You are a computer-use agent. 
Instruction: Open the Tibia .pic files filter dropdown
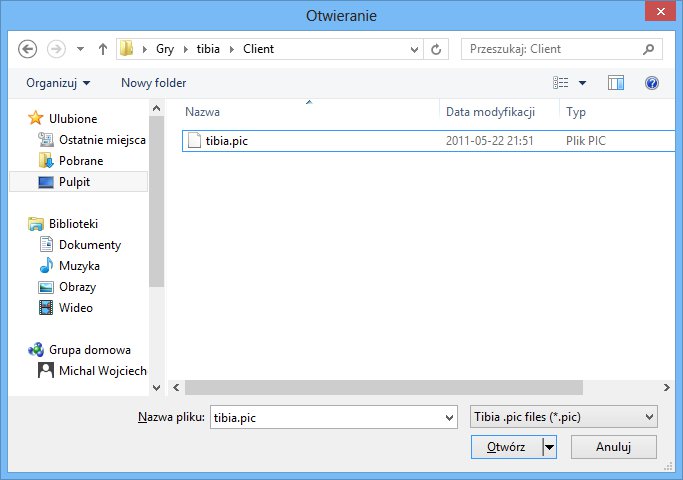(564, 417)
